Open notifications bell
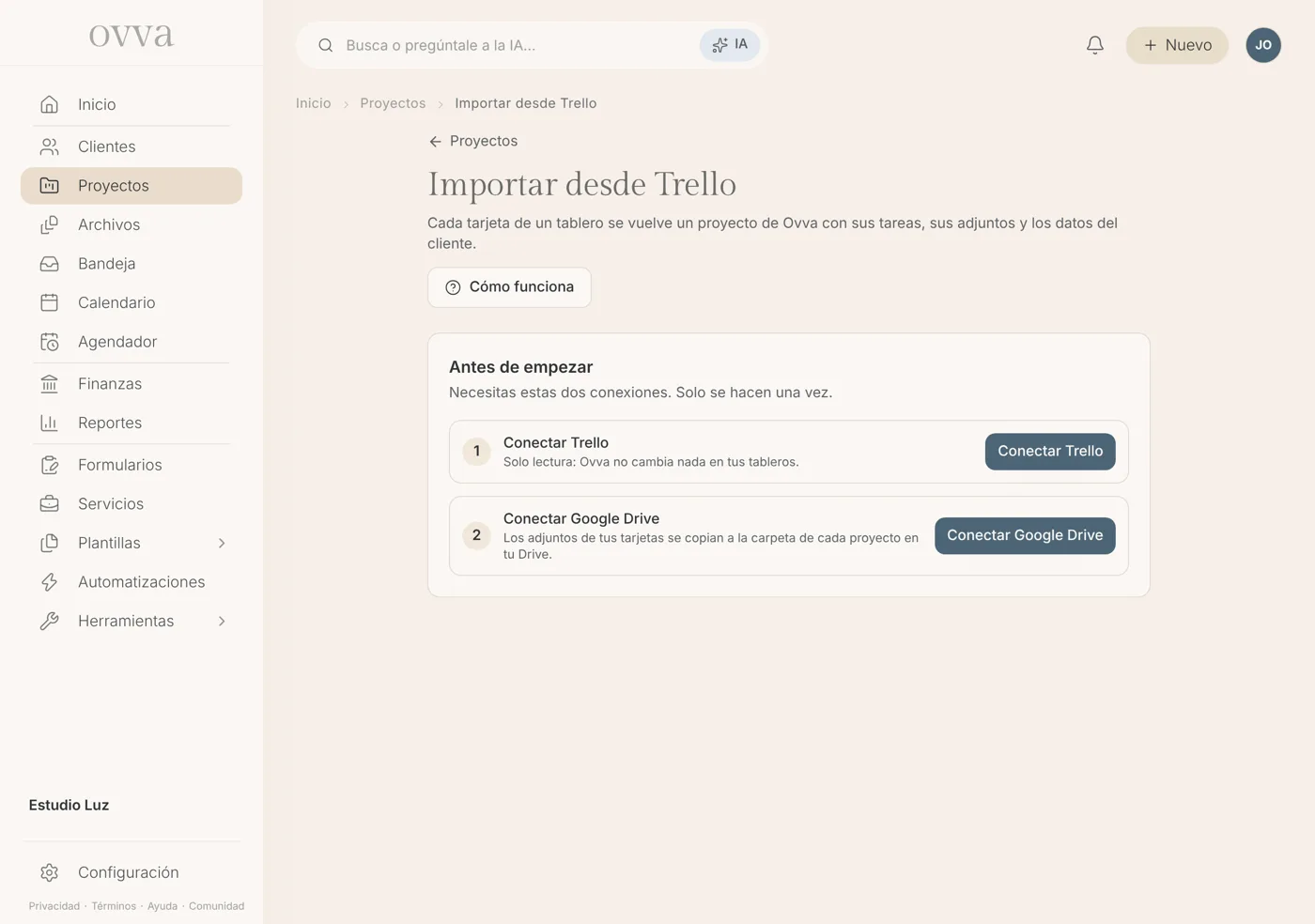1315x924 pixels. pos(1095,45)
